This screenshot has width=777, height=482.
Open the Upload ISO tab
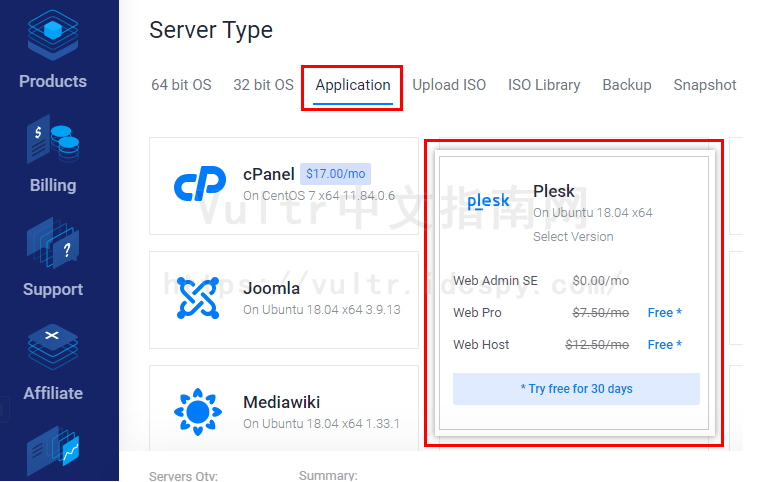click(449, 85)
